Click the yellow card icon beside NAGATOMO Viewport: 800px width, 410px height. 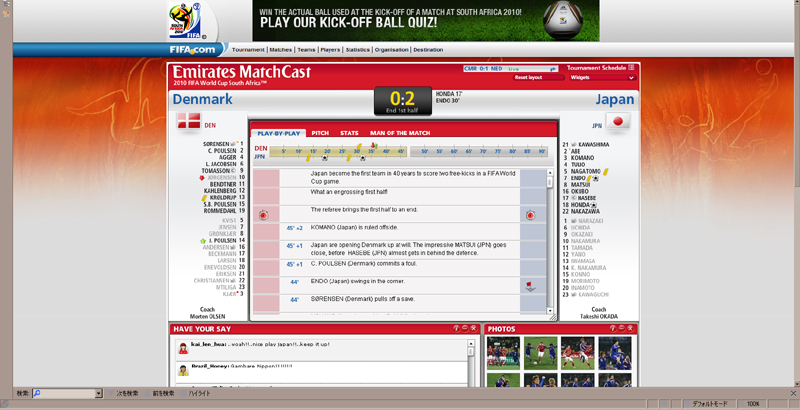(606, 172)
